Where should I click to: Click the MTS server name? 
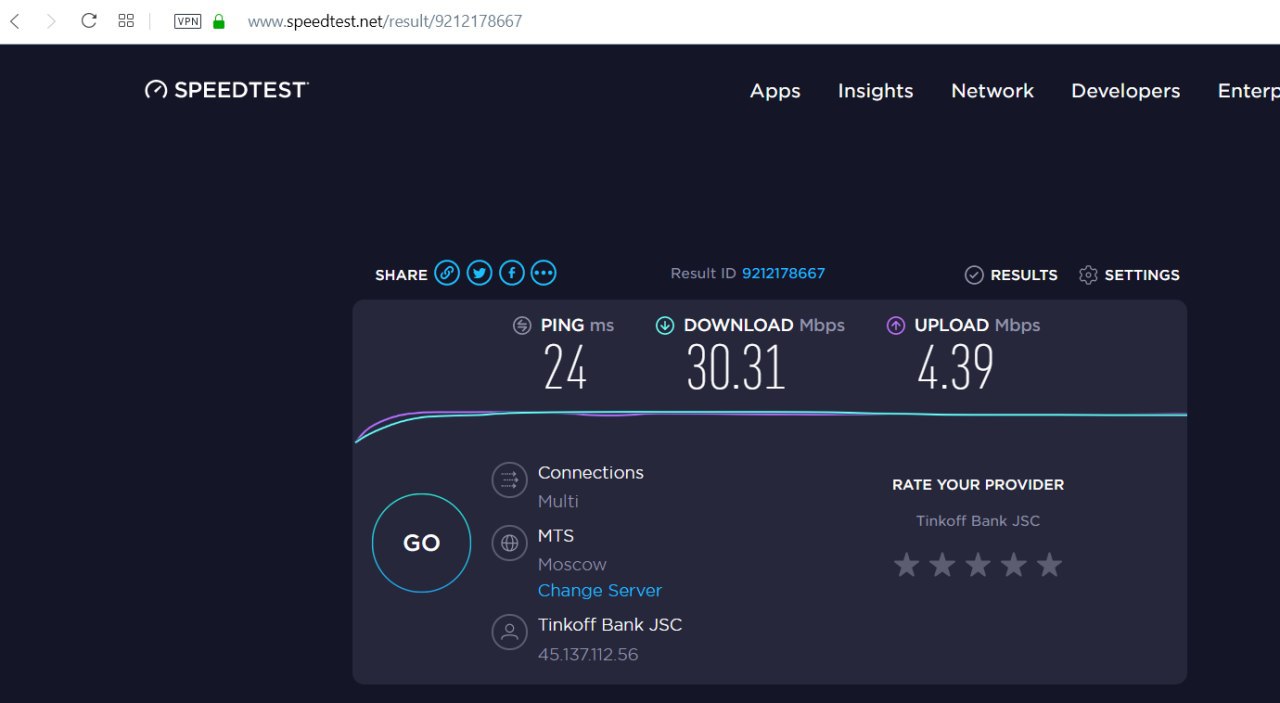pos(556,536)
